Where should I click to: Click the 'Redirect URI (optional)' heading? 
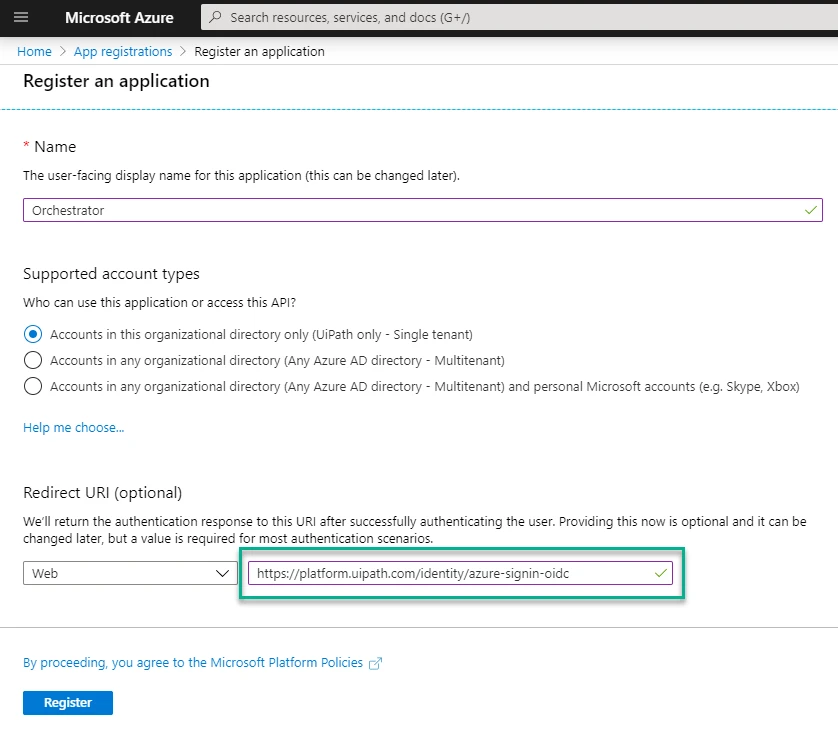pyautogui.click(x=103, y=493)
